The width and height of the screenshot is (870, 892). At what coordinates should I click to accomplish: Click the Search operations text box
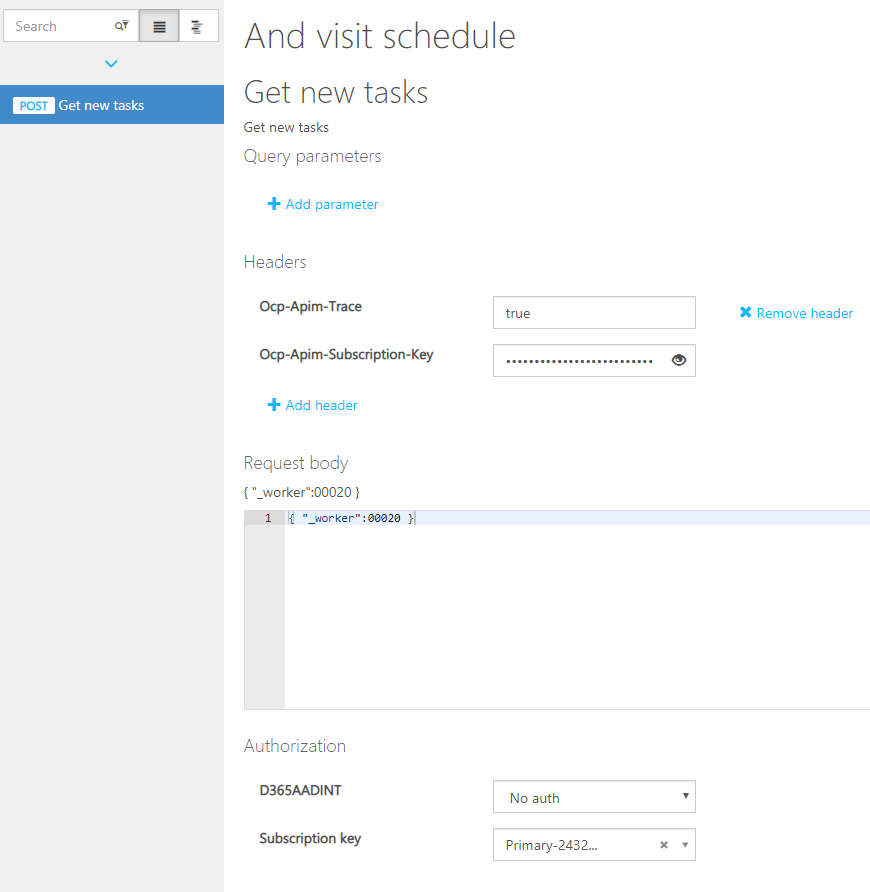tap(58, 27)
